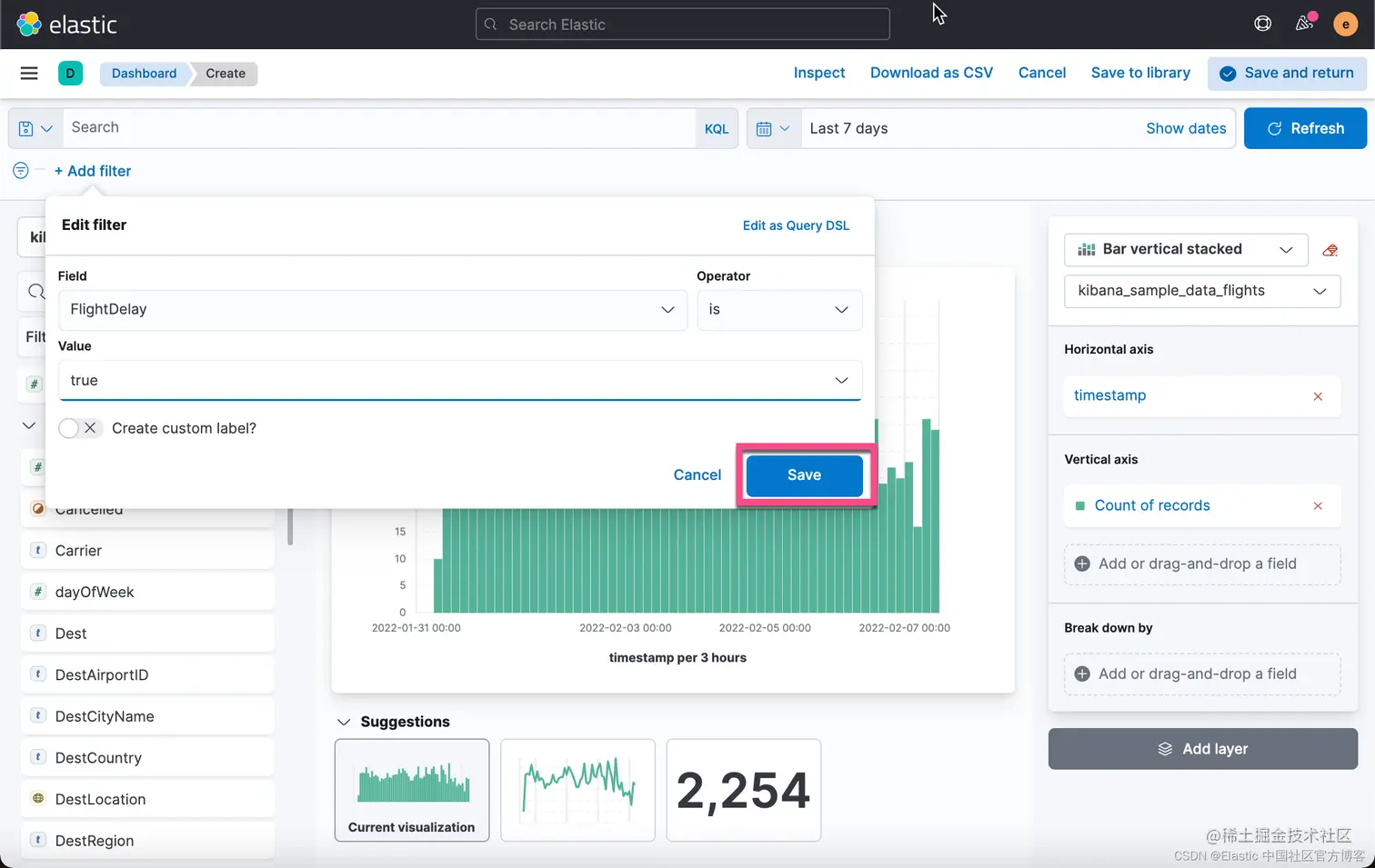This screenshot has height=868, width=1375.
Task: Open the help menu icon in header
Action: pyautogui.click(x=1263, y=24)
